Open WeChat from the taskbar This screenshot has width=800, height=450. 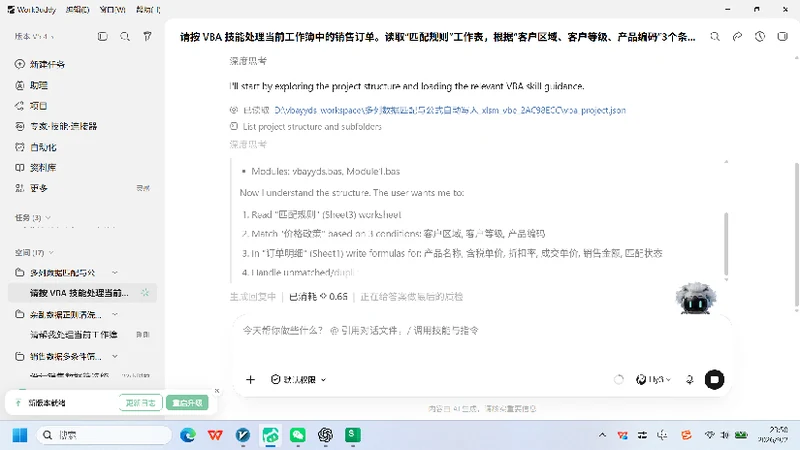(297, 435)
